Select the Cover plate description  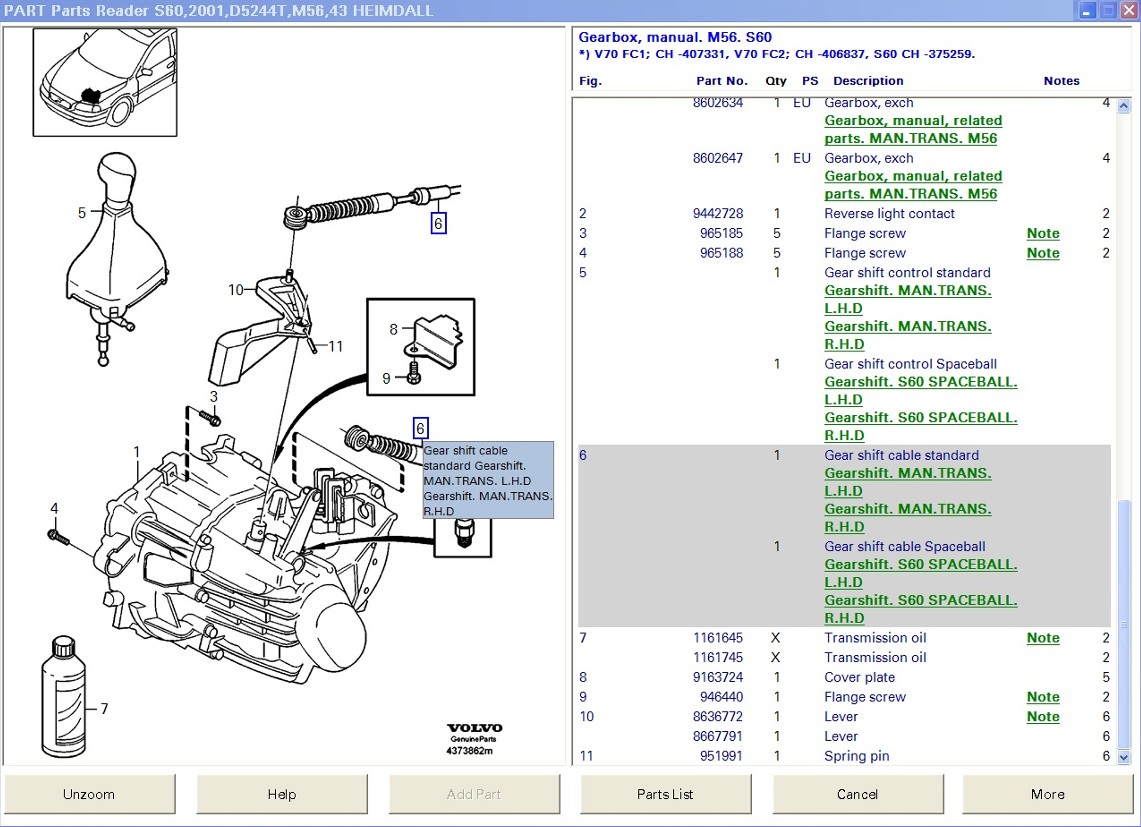(859, 677)
